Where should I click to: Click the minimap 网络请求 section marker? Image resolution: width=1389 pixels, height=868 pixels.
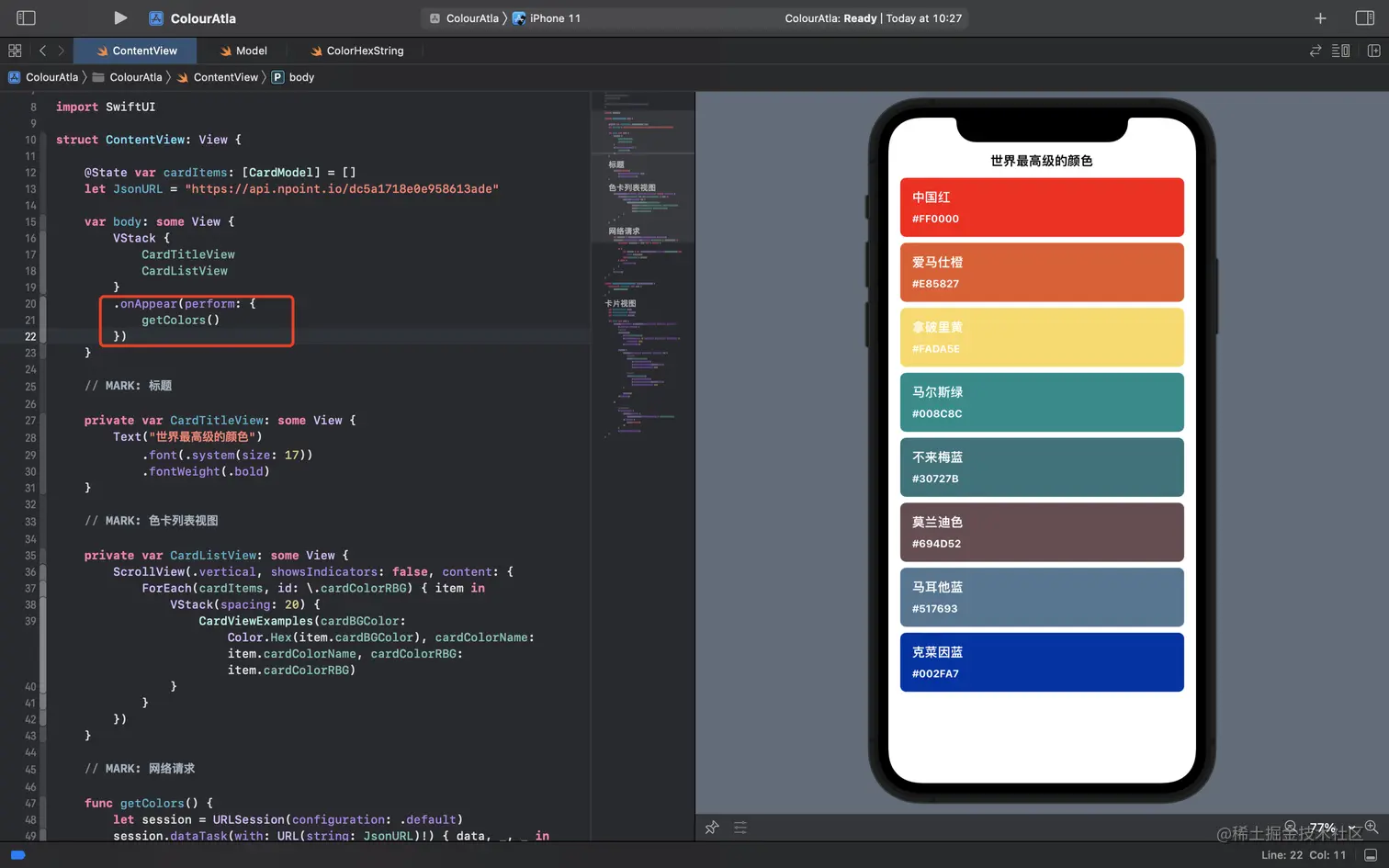coord(624,231)
